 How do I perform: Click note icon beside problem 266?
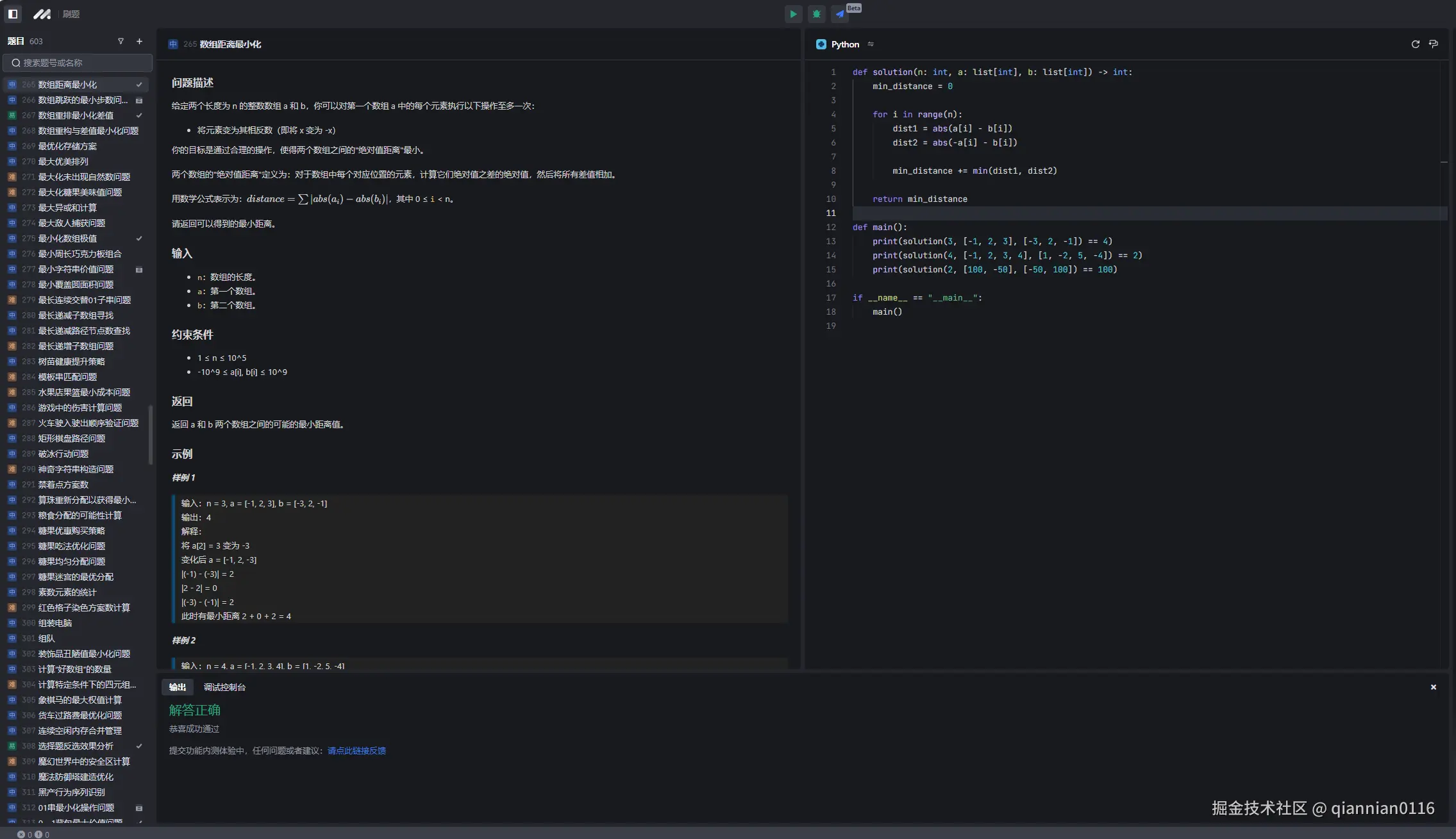click(139, 101)
